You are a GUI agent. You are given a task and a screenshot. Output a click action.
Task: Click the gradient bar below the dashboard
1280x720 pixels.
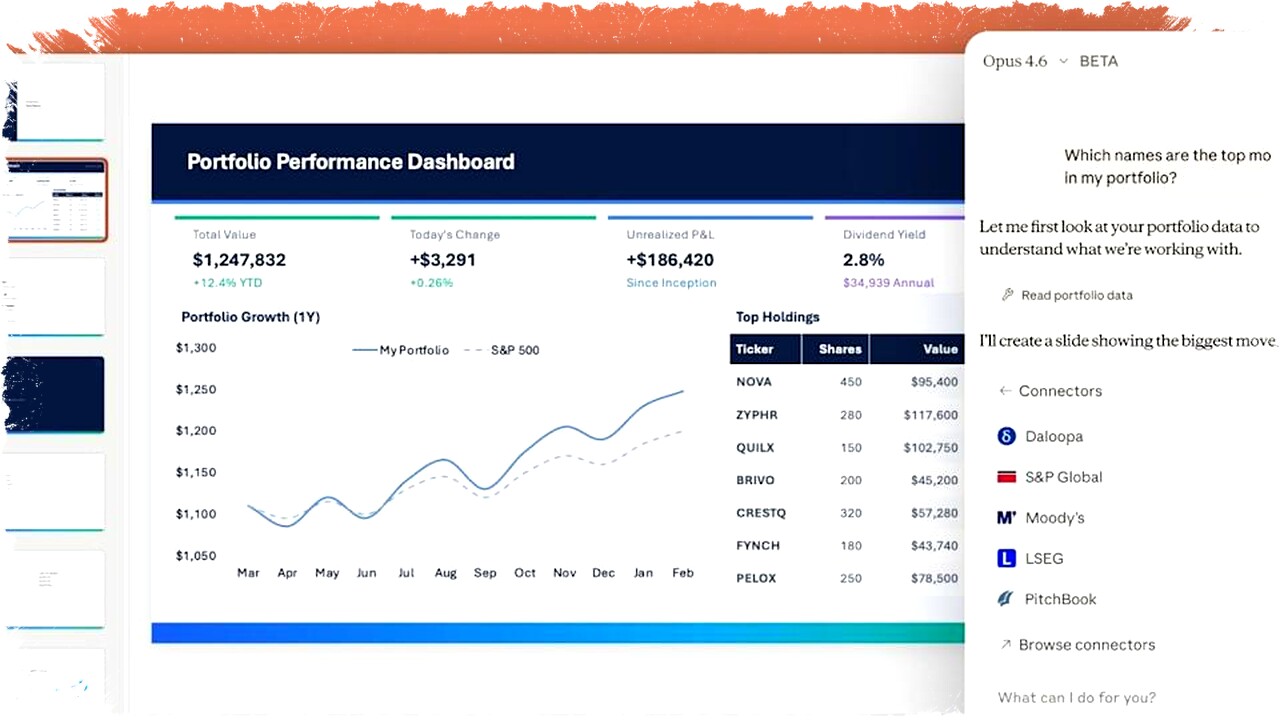click(x=558, y=631)
